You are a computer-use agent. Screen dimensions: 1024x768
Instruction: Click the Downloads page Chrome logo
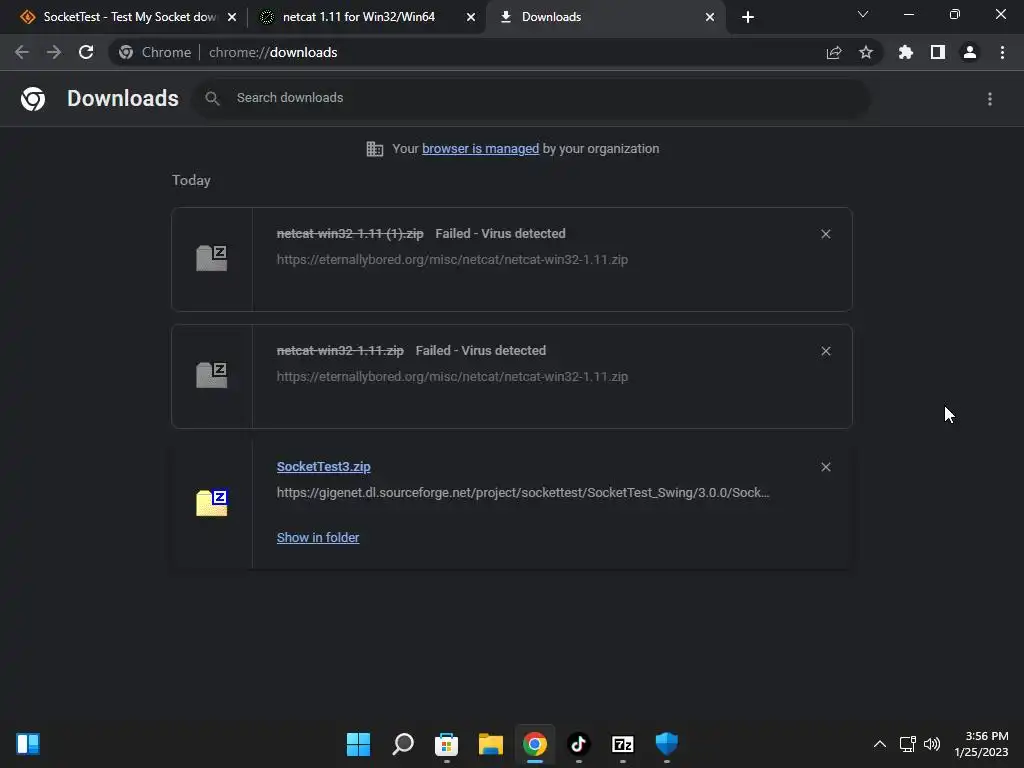click(33, 99)
